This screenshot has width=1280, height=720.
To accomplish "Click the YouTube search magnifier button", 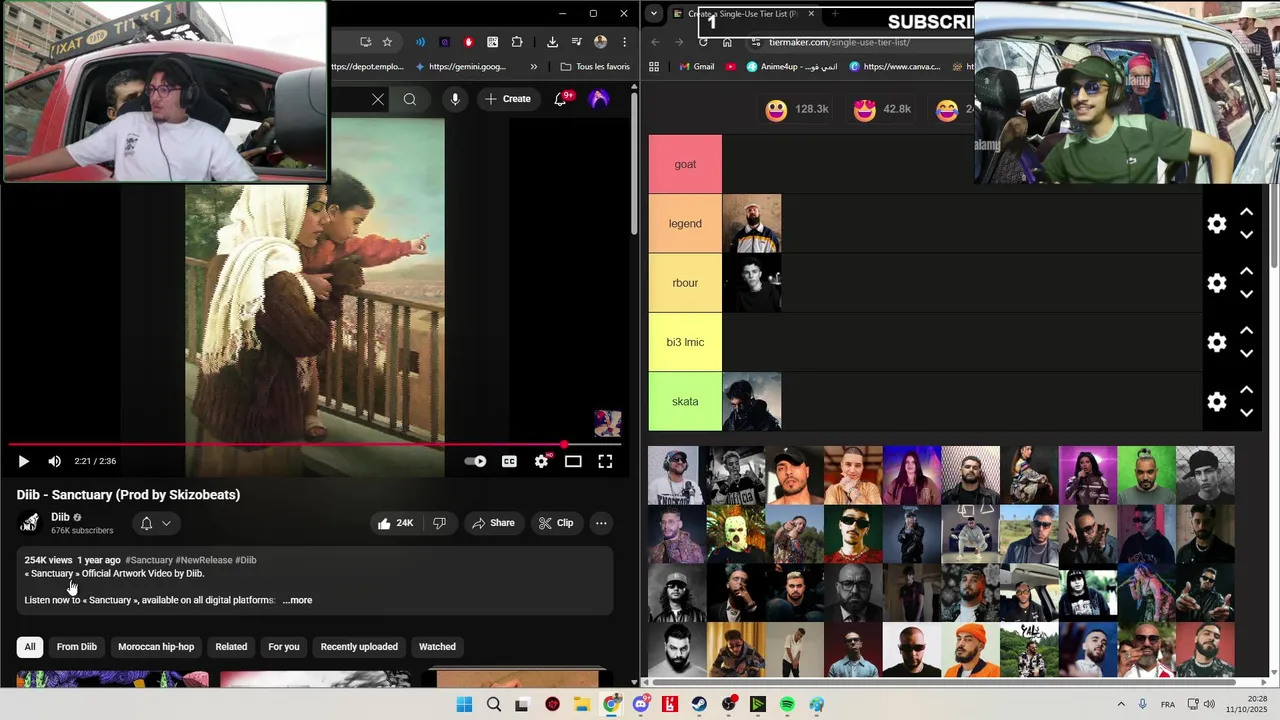I will (x=410, y=99).
